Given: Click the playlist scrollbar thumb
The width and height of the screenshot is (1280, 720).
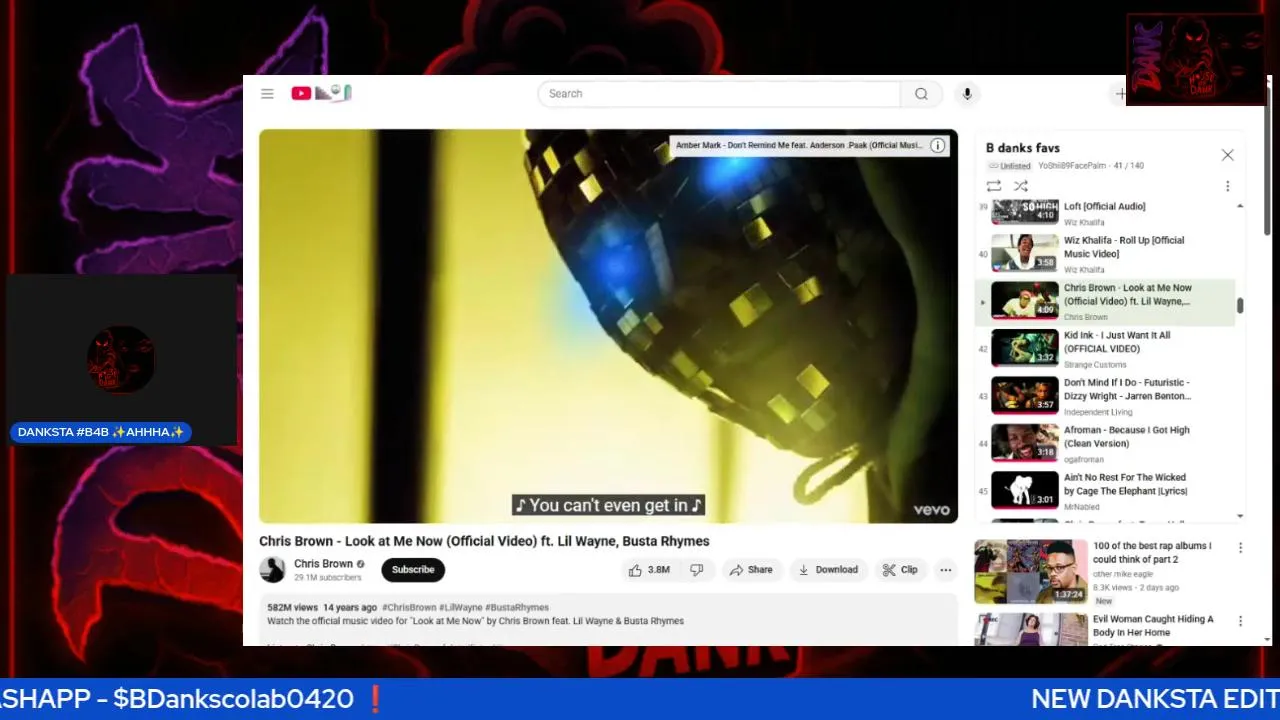Looking at the screenshot, I should tap(1241, 306).
